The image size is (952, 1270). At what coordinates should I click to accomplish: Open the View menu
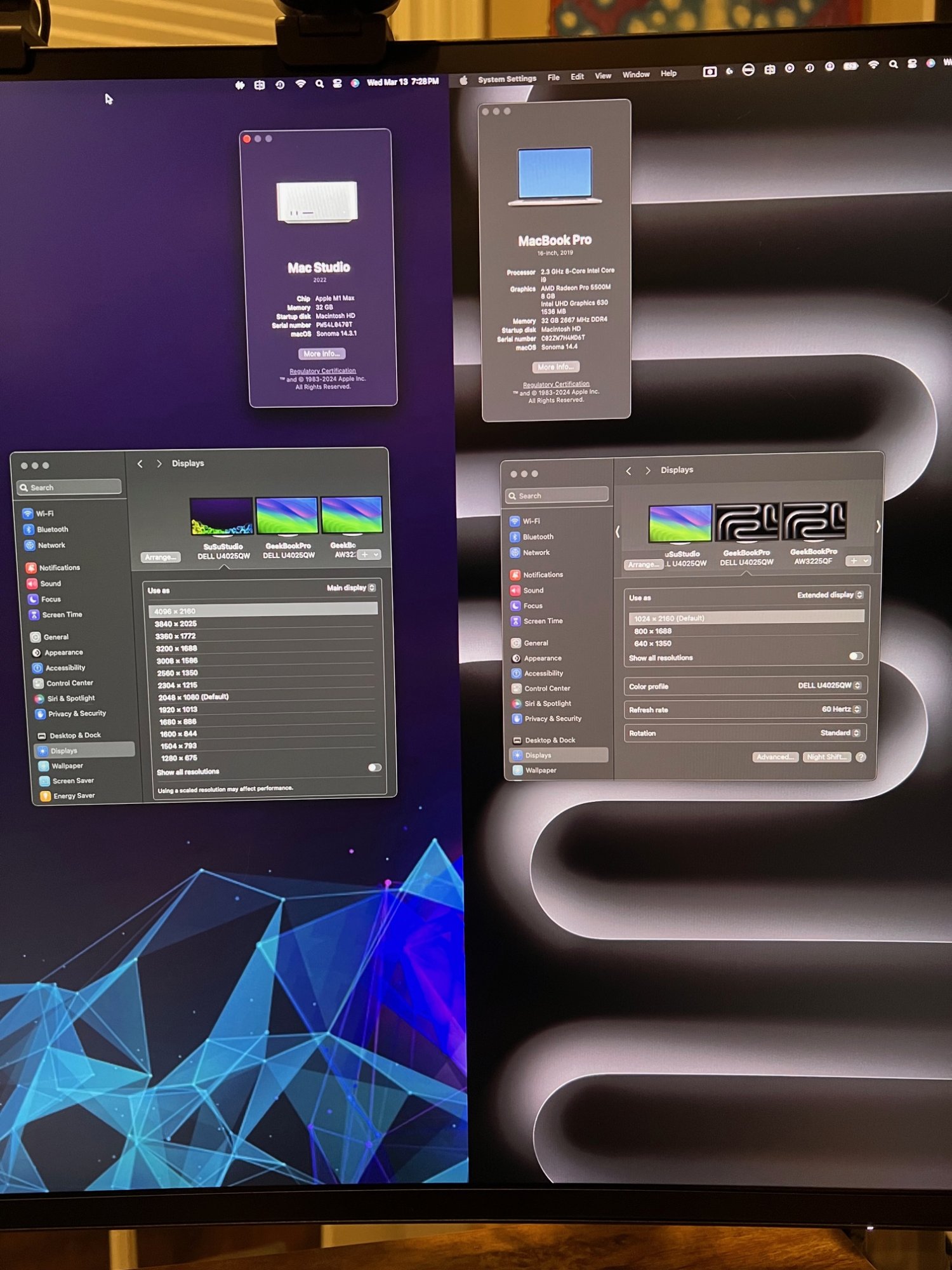[603, 76]
